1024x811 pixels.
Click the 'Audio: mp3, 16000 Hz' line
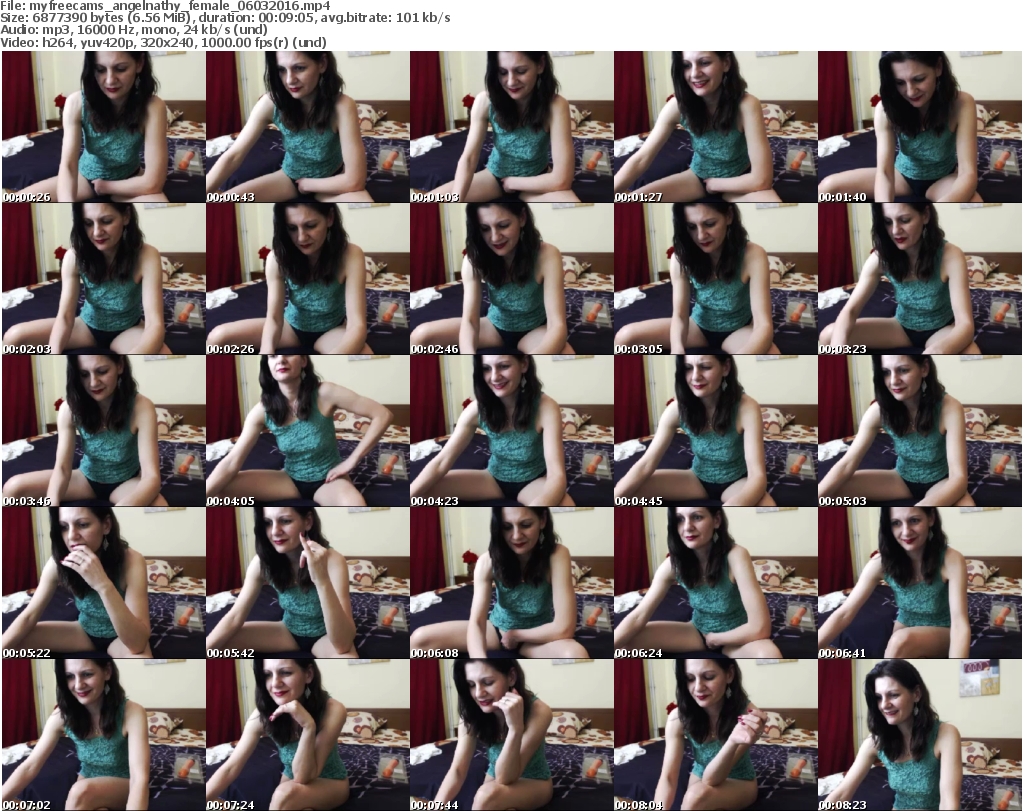(x=134, y=30)
